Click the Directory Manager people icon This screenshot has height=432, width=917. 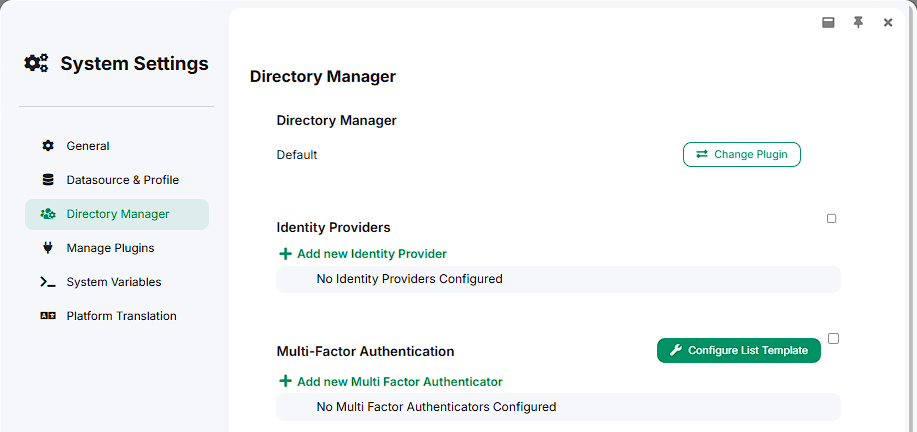48,214
